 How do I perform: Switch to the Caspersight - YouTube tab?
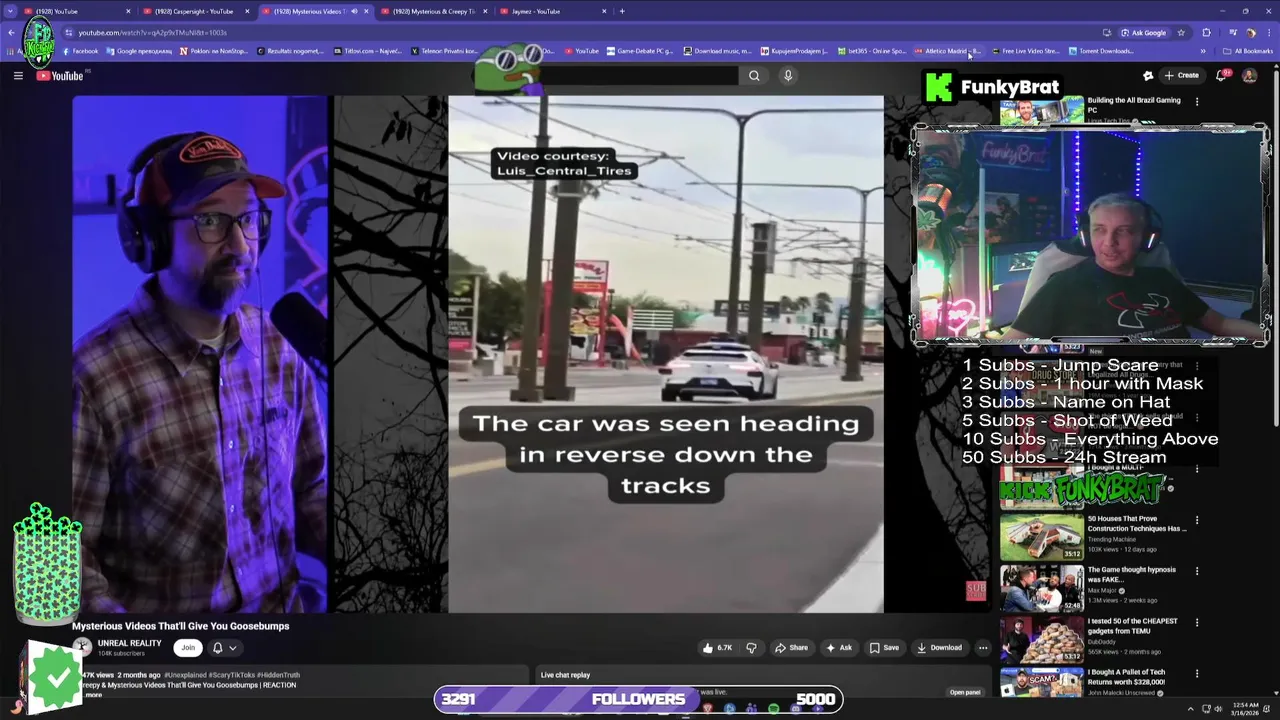click(196, 11)
